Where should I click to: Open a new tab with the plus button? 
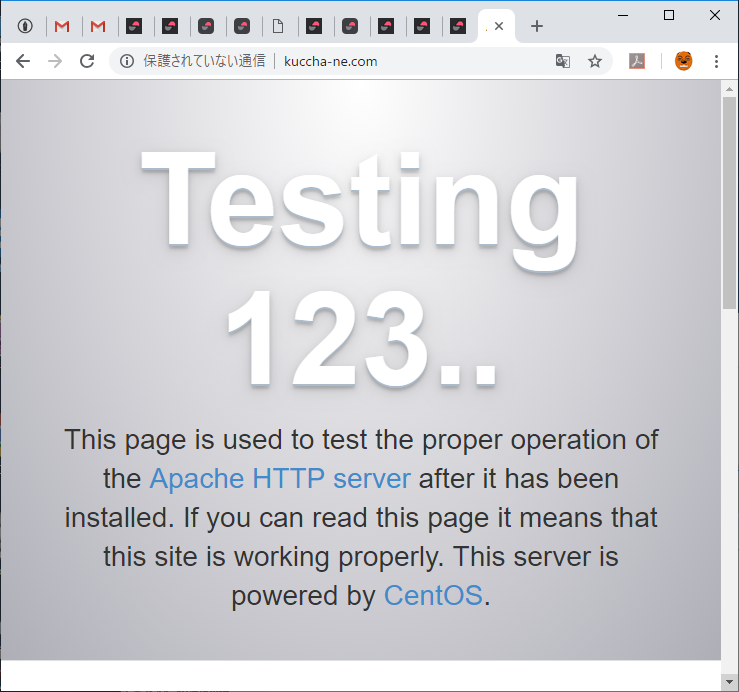(x=536, y=26)
